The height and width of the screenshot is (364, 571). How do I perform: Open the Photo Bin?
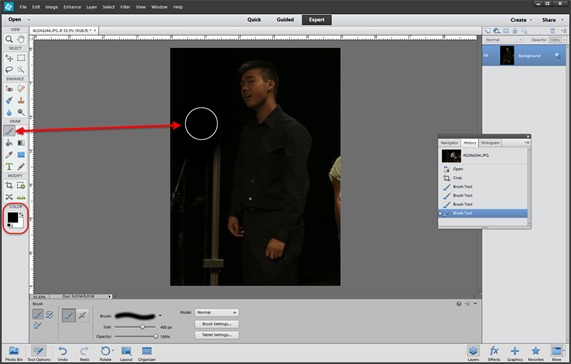pos(14,353)
